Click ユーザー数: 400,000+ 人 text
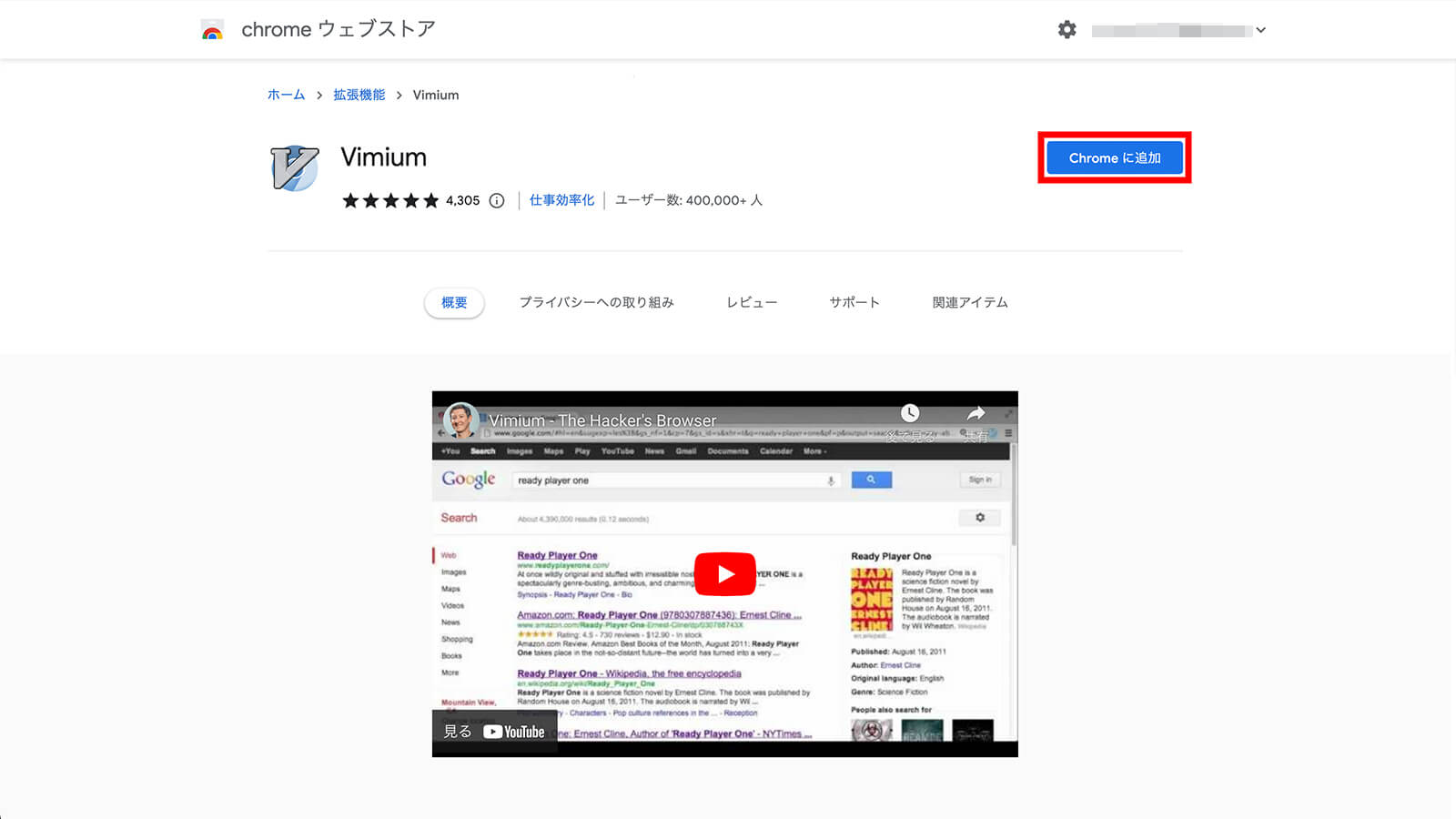Screen dimensions: 1456x819 click(689, 200)
